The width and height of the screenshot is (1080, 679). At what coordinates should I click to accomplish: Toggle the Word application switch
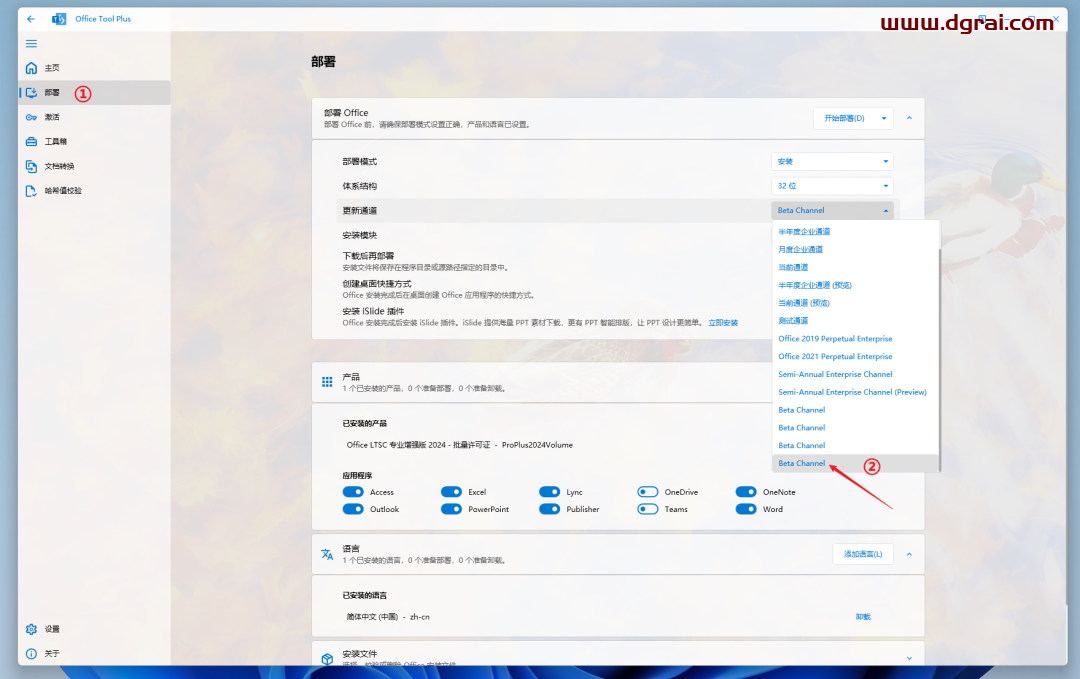click(x=746, y=509)
